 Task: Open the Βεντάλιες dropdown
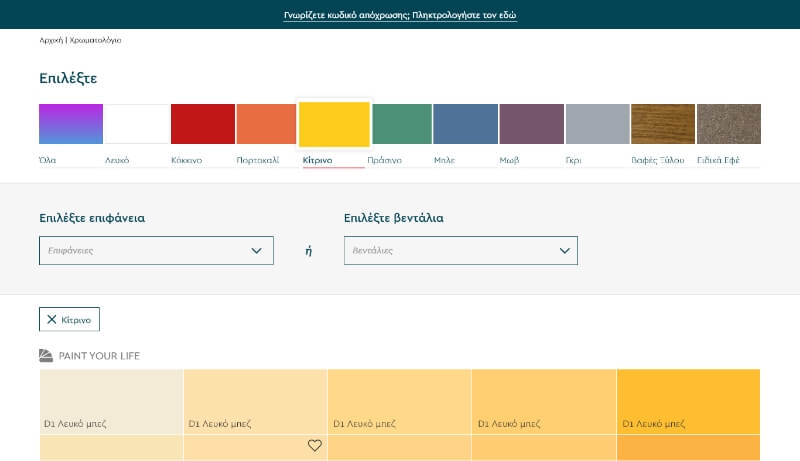(460, 251)
